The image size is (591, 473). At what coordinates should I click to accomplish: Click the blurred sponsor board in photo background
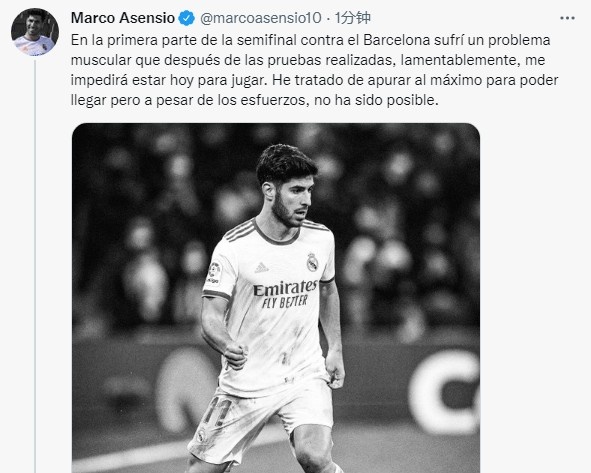click(x=444, y=392)
